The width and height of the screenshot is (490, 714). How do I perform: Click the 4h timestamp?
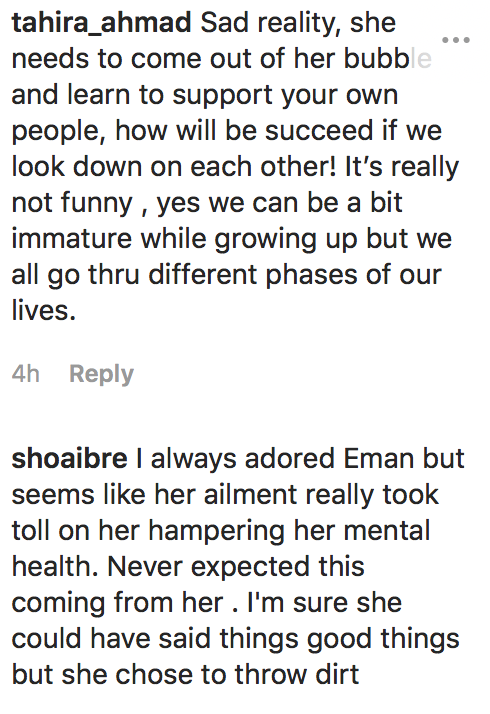[26, 374]
